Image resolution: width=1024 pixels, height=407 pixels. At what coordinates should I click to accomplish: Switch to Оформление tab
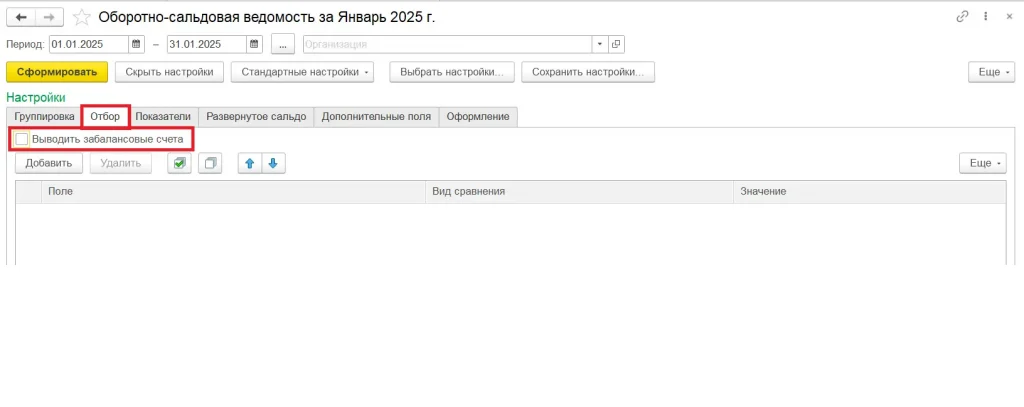click(478, 117)
